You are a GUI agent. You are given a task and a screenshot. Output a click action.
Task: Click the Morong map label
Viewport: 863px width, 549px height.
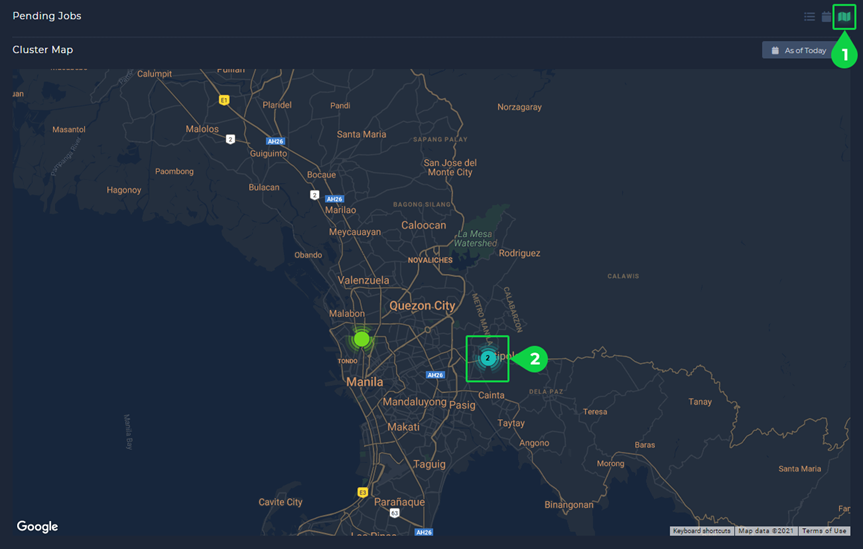click(x=610, y=464)
